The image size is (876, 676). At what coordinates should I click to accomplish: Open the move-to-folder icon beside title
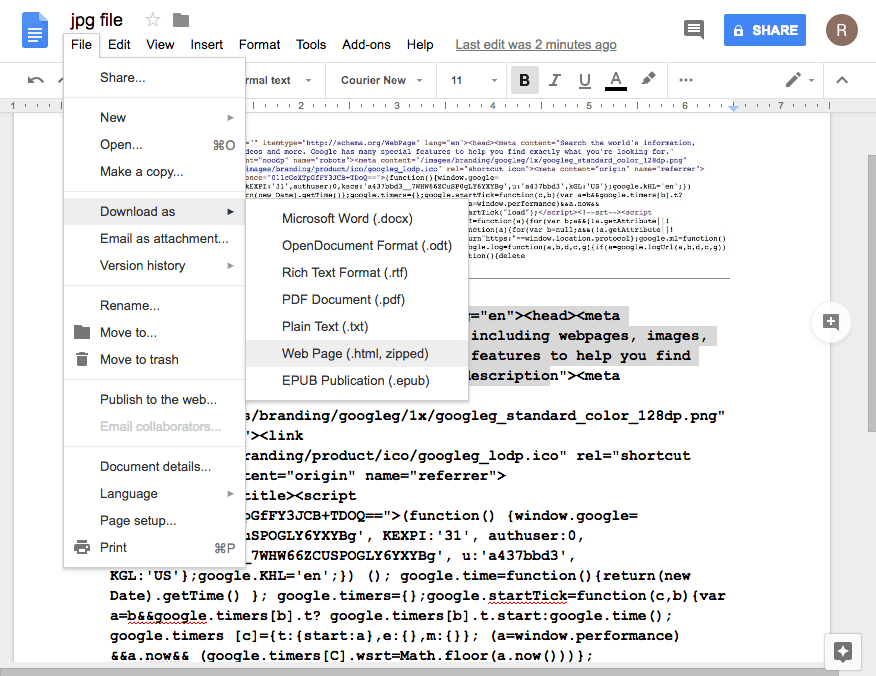(x=181, y=21)
